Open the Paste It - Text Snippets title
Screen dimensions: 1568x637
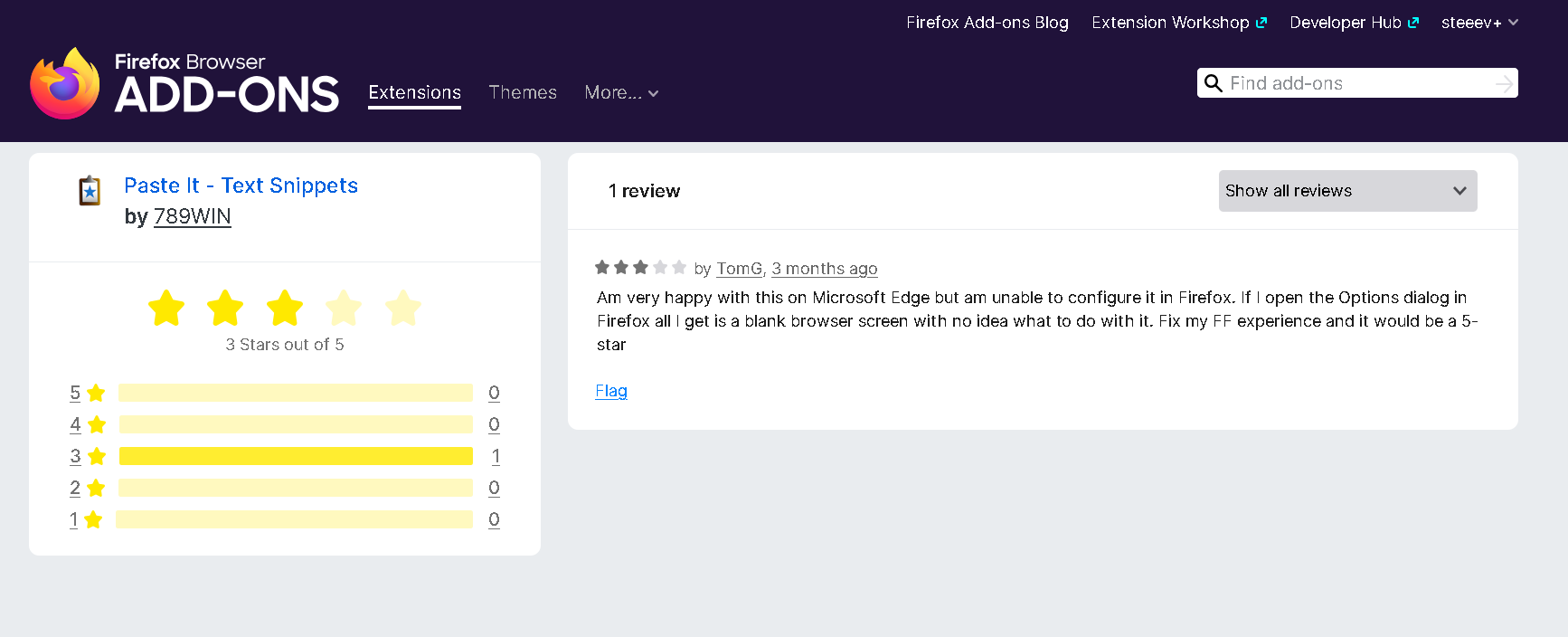(241, 185)
